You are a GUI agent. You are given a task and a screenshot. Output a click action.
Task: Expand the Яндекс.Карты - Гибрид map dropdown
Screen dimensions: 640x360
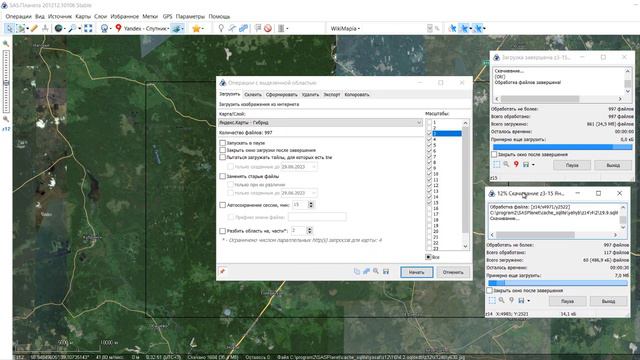tap(320, 122)
